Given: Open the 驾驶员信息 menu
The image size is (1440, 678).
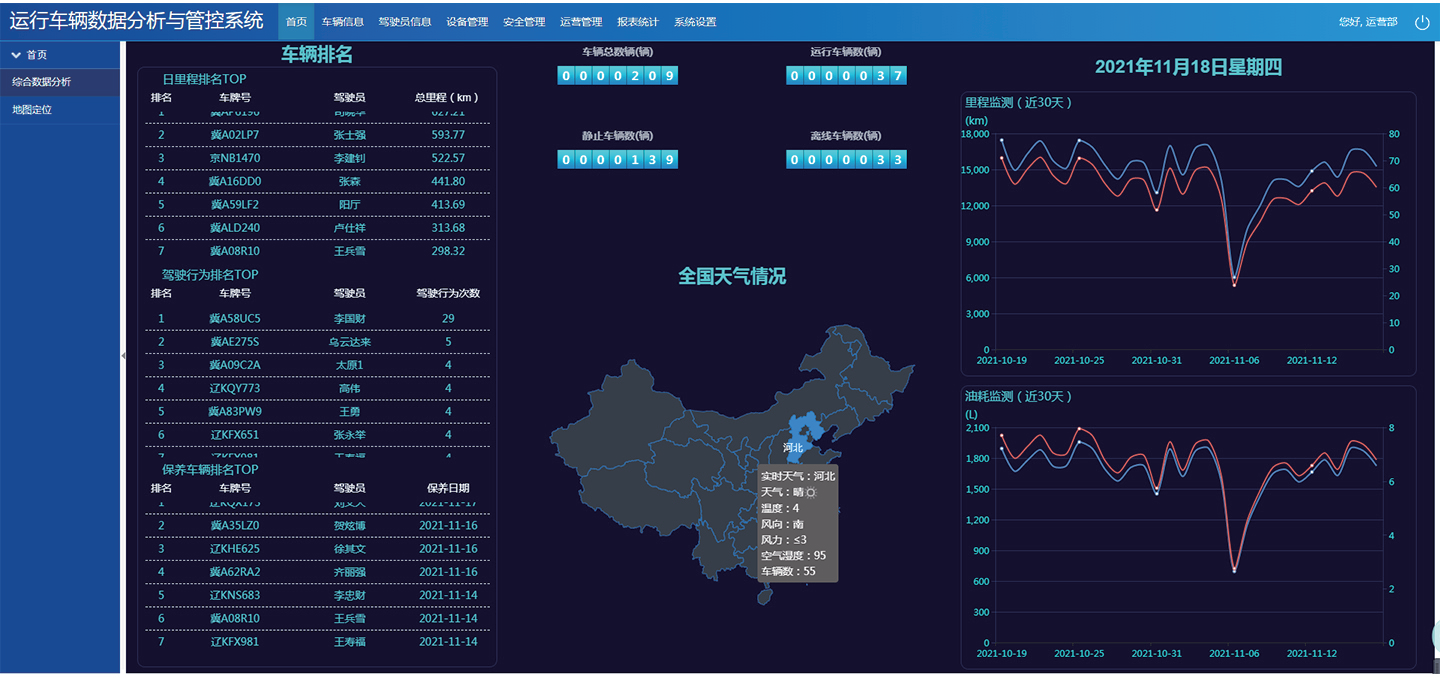Looking at the screenshot, I should coord(405,22).
